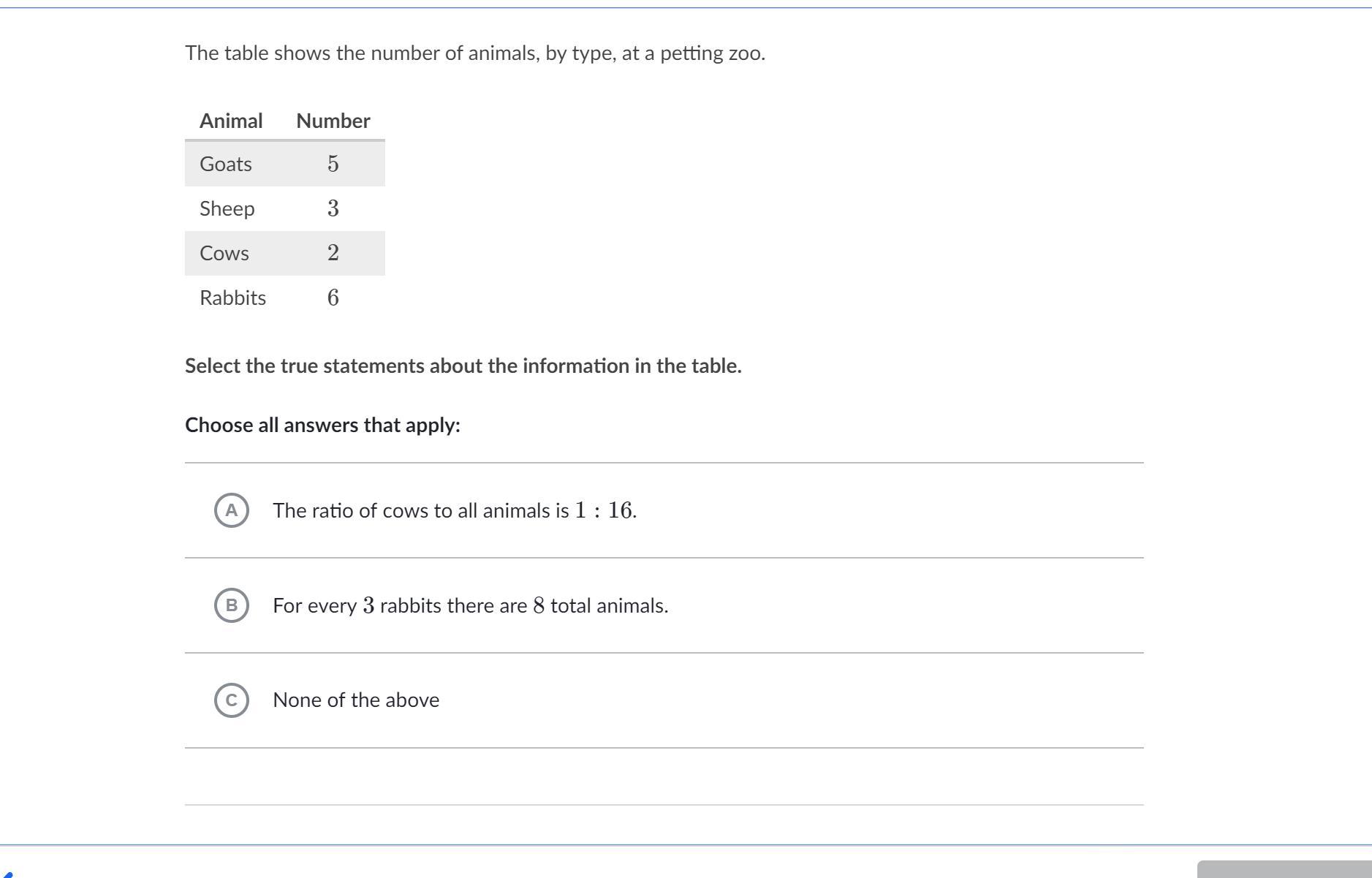Click the 'Choose all answers that apply' prompt

coord(322,425)
